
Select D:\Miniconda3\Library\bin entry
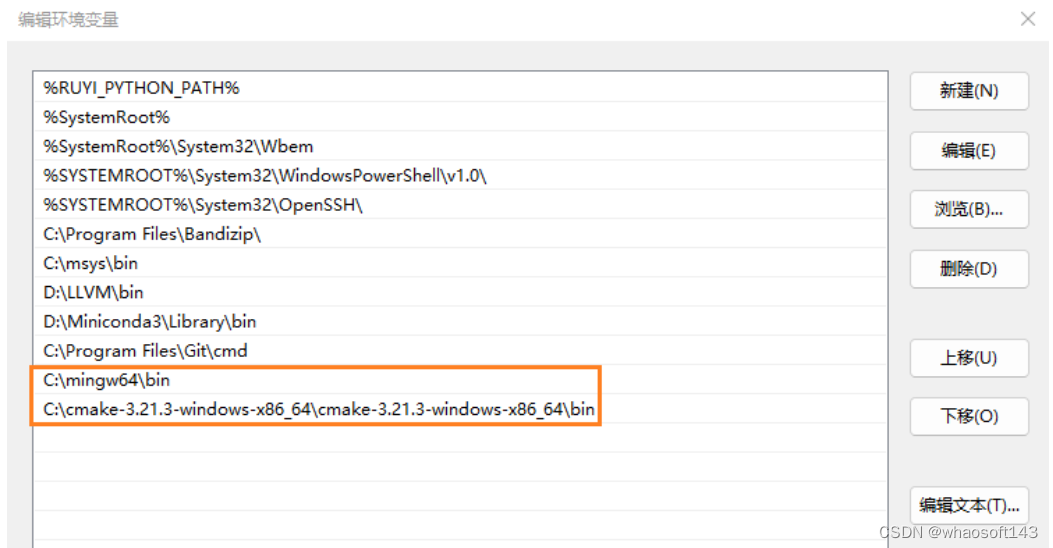[x=460, y=322]
